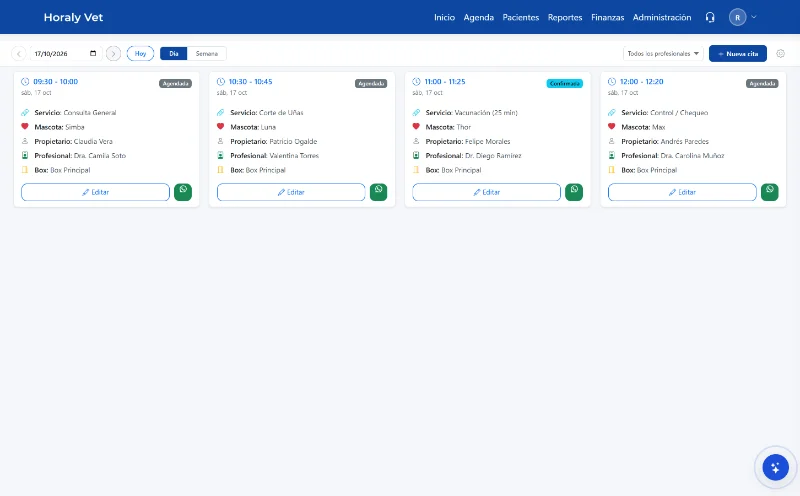Click date input showing 17/10/2026
This screenshot has width=800, height=496.
pyautogui.click(x=65, y=54)
